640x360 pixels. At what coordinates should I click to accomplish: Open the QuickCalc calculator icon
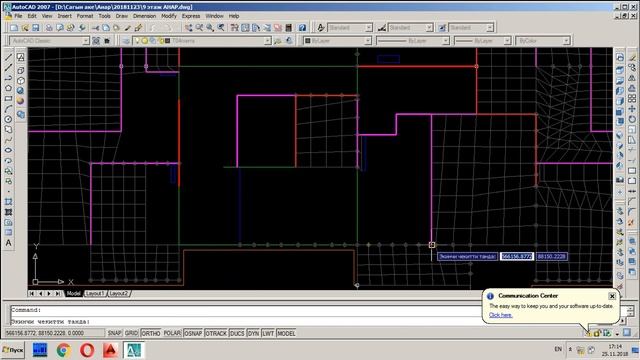click(289, 28)
